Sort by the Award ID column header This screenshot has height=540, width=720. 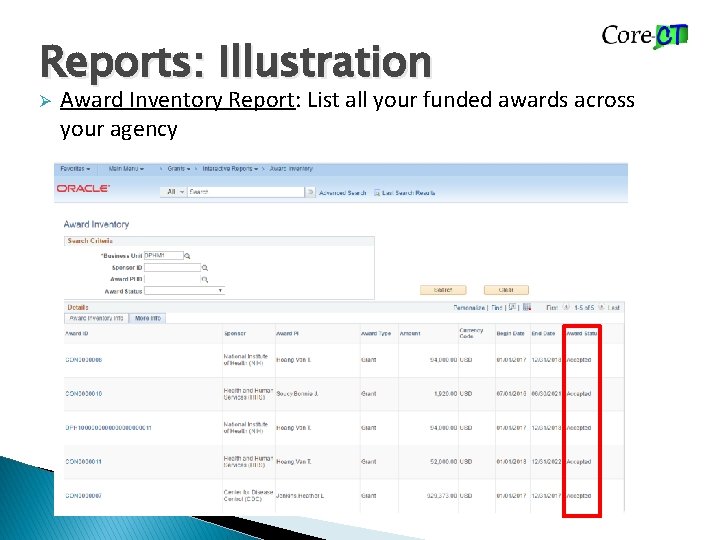pos(77,333)
